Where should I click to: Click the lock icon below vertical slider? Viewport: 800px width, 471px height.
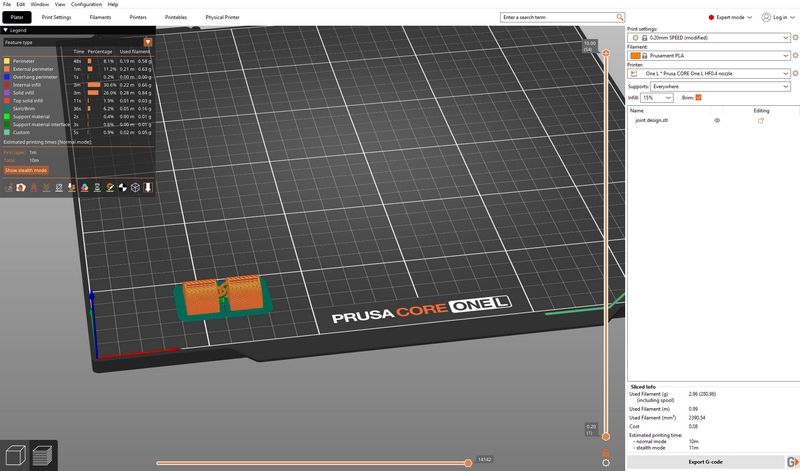(x=606, y=453)
